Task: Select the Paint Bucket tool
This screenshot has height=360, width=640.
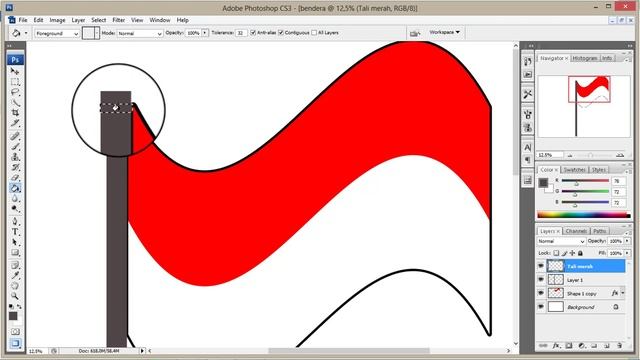Action: pos(15,188)
